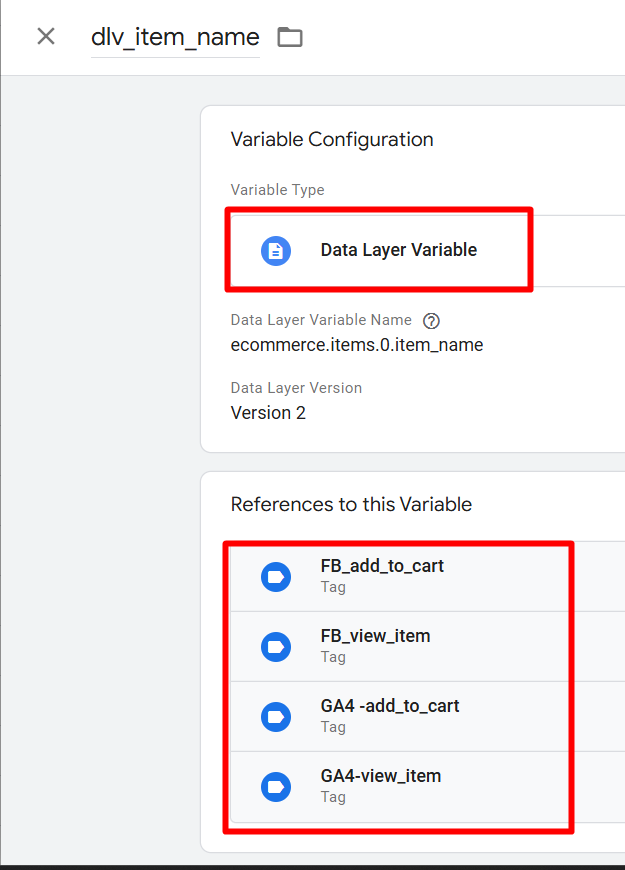Click the Variable Type label

click(x=277, y=190)
